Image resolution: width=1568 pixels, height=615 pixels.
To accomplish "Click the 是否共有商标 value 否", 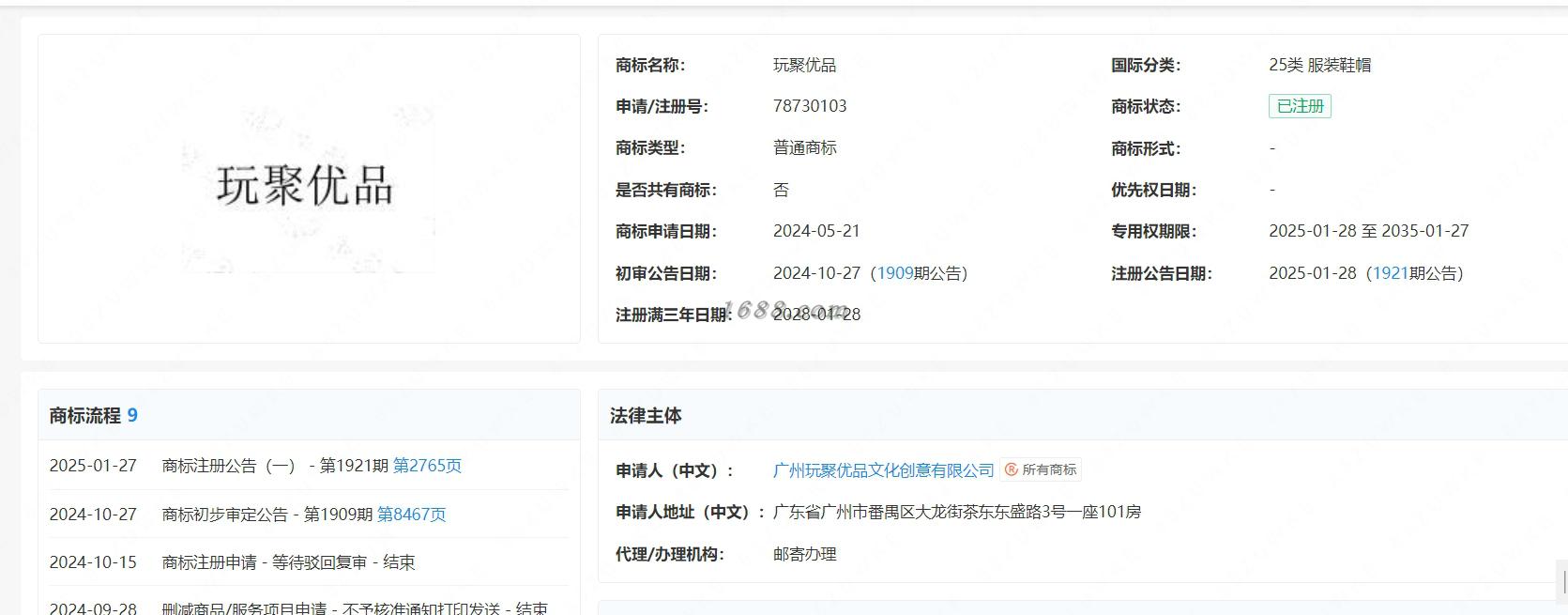I will tap(781, 190).
